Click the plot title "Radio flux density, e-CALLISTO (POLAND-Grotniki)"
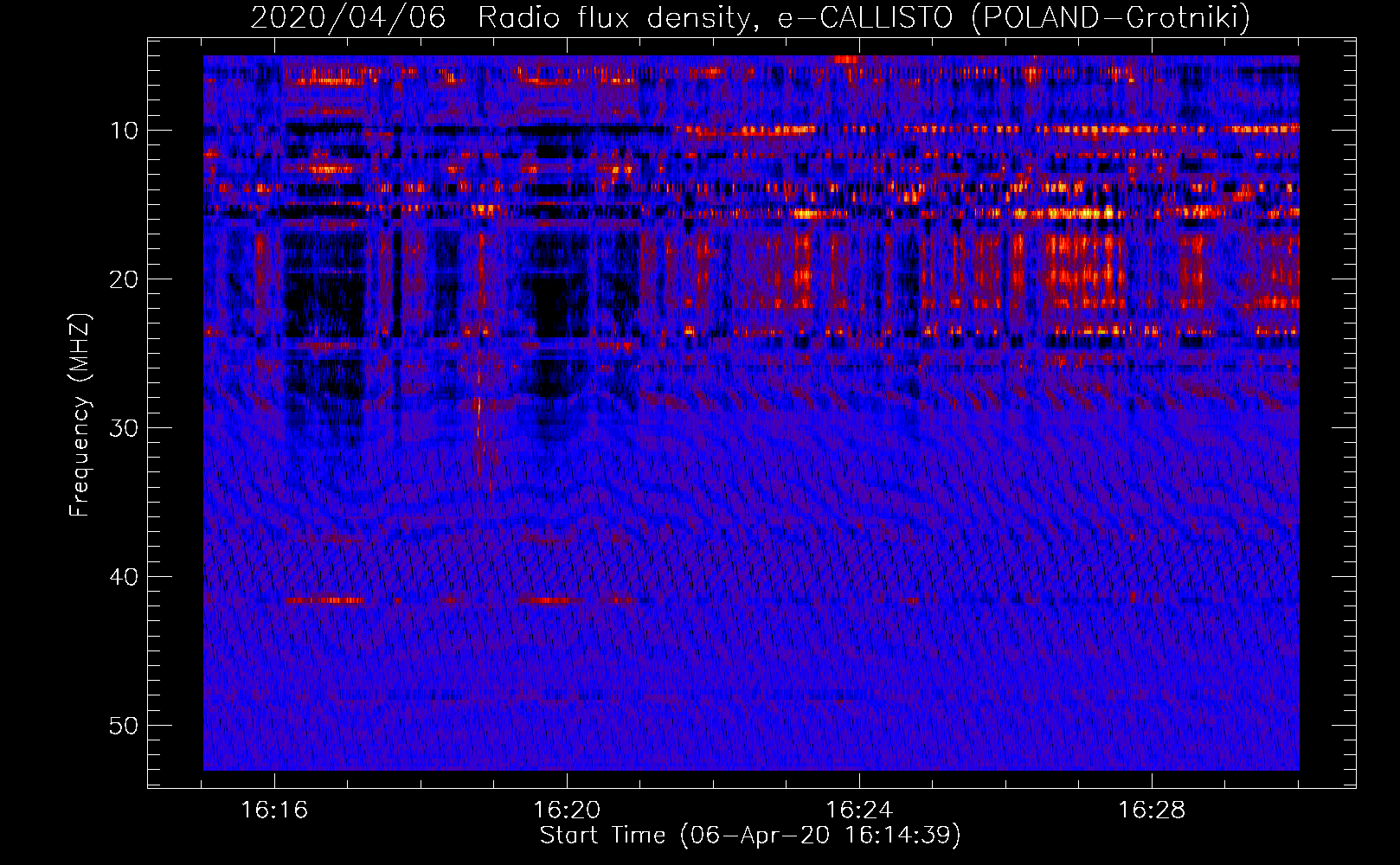 click(x=864, y=18)
